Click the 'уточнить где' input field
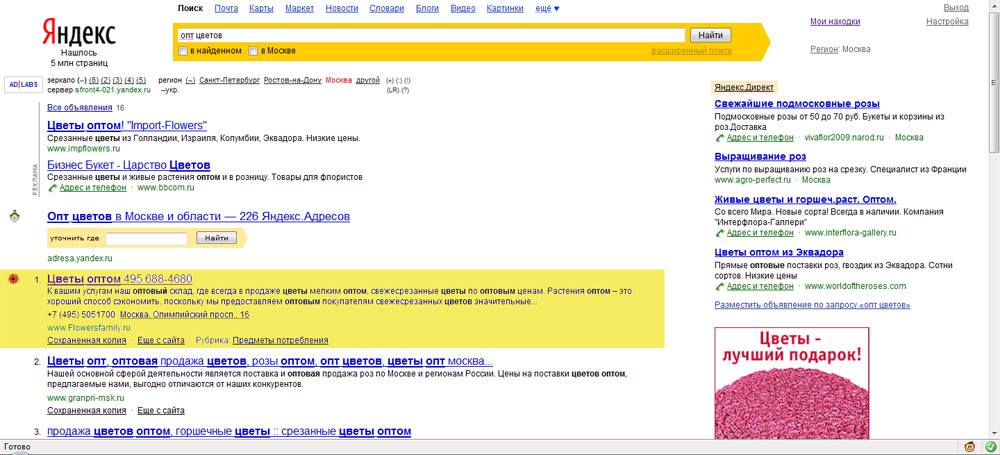1000x455 pixels. coord(147,239)
